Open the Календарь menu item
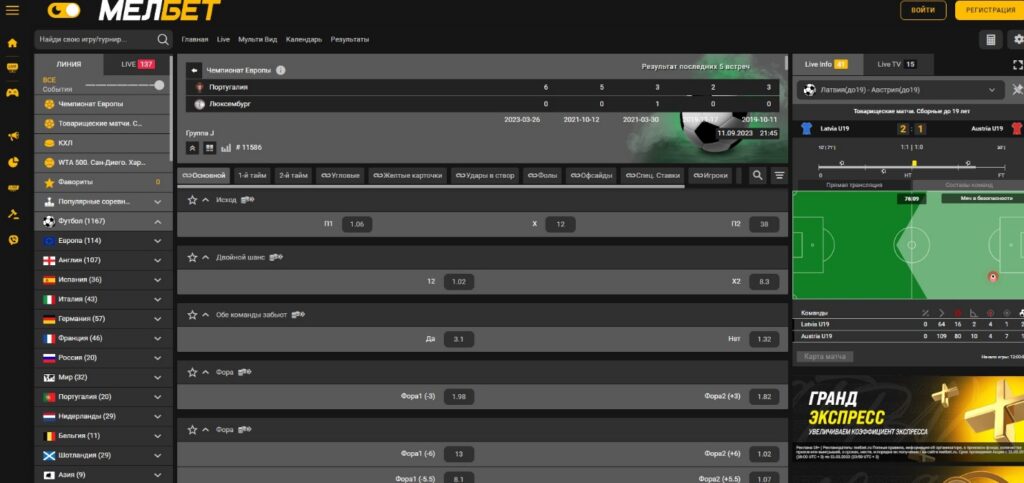The width and height of the screenshot is (1024, 483). coord(304,40)
